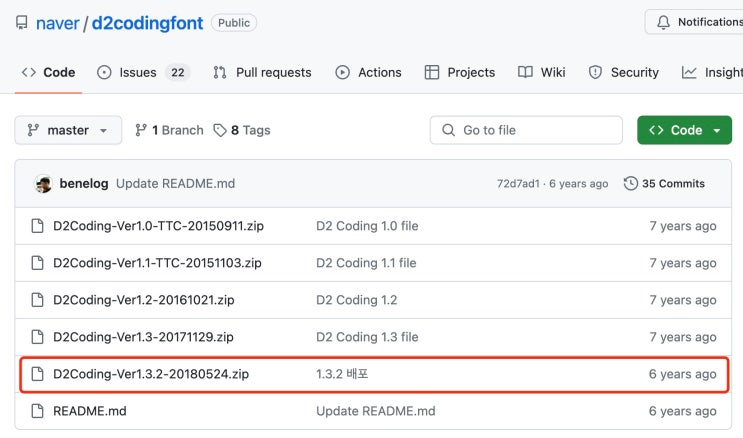Select the Wiki tab
743x438 pixels.
coord(541,72)
